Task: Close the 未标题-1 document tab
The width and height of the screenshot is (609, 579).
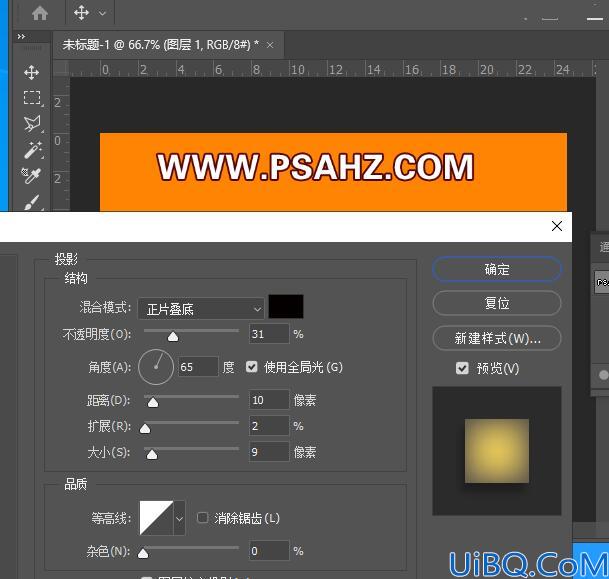Action: tap(270, 45)
